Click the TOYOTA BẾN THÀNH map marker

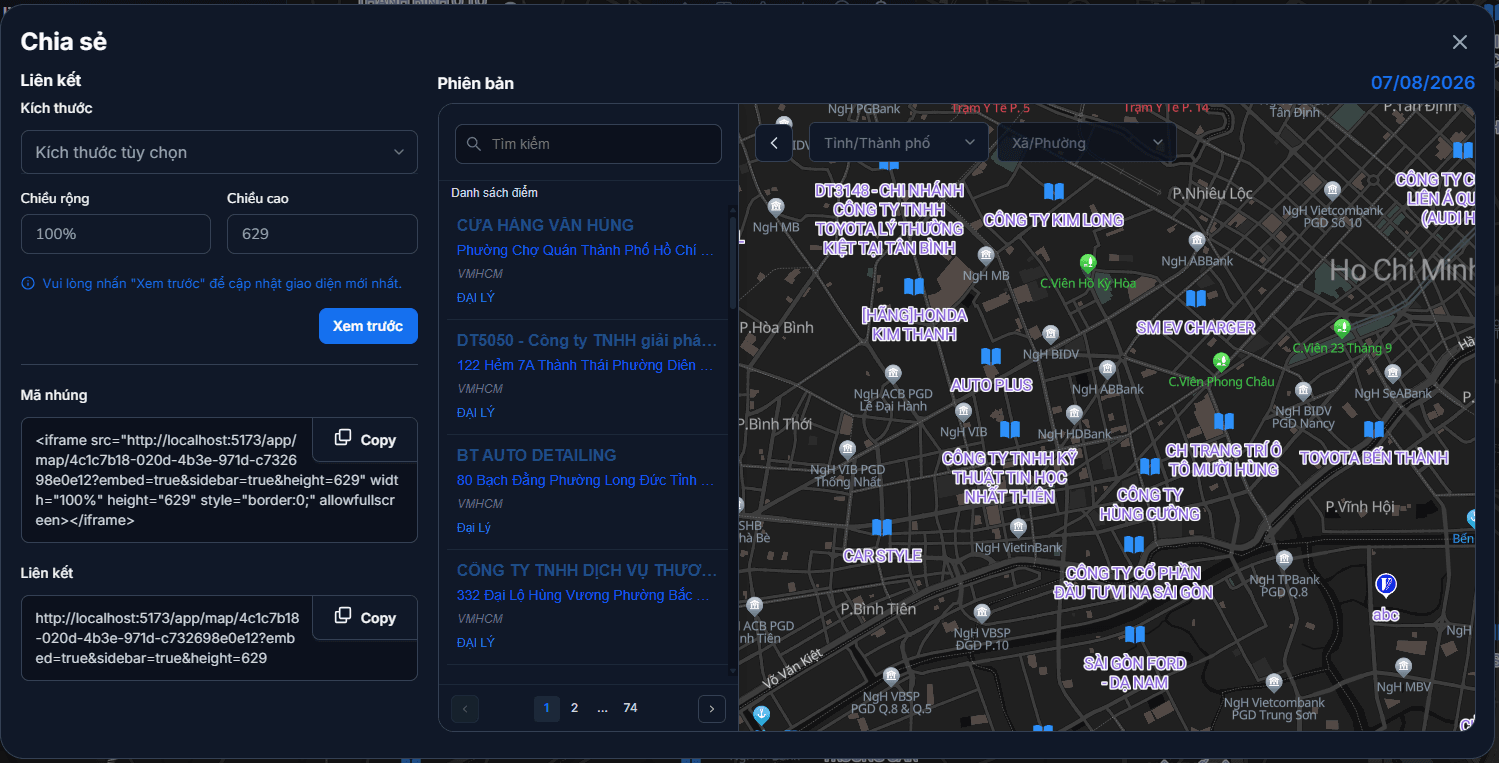tap(1374, 429)
